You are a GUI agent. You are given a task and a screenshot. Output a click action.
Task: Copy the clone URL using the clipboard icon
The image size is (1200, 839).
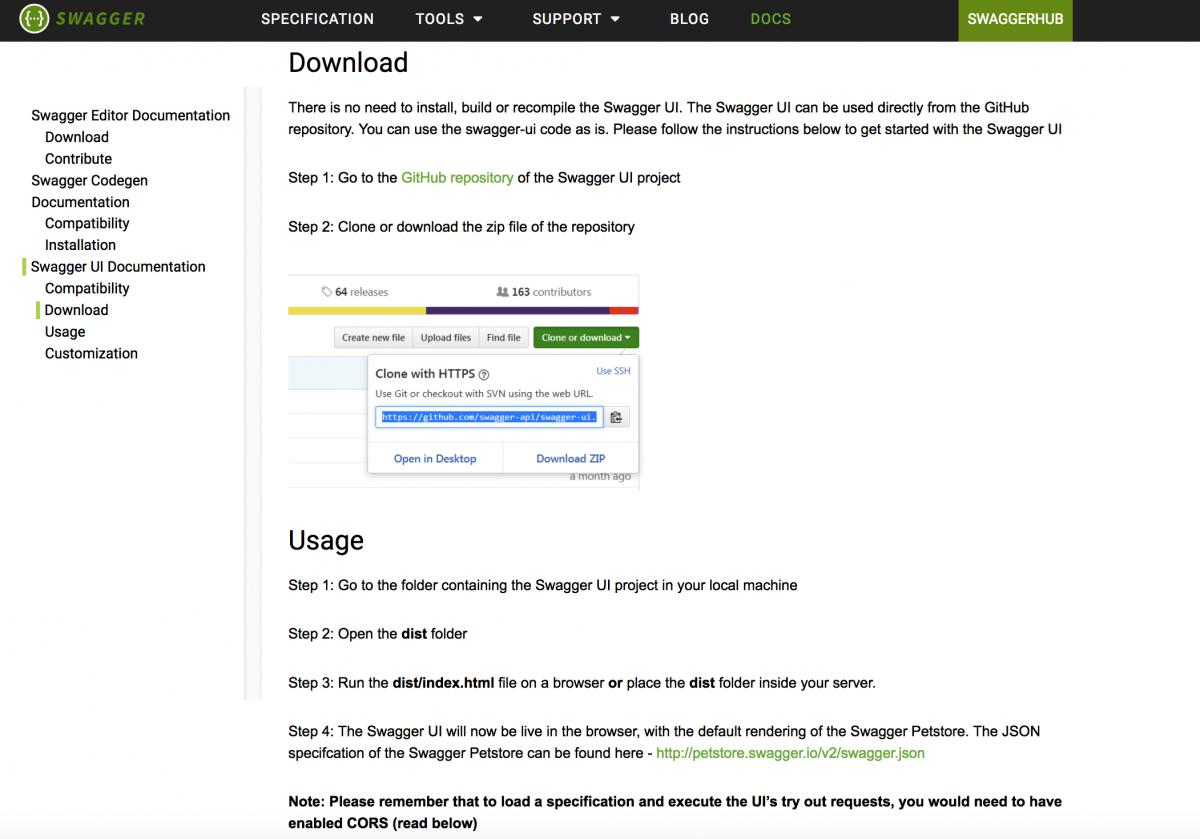tap(616, 417)
